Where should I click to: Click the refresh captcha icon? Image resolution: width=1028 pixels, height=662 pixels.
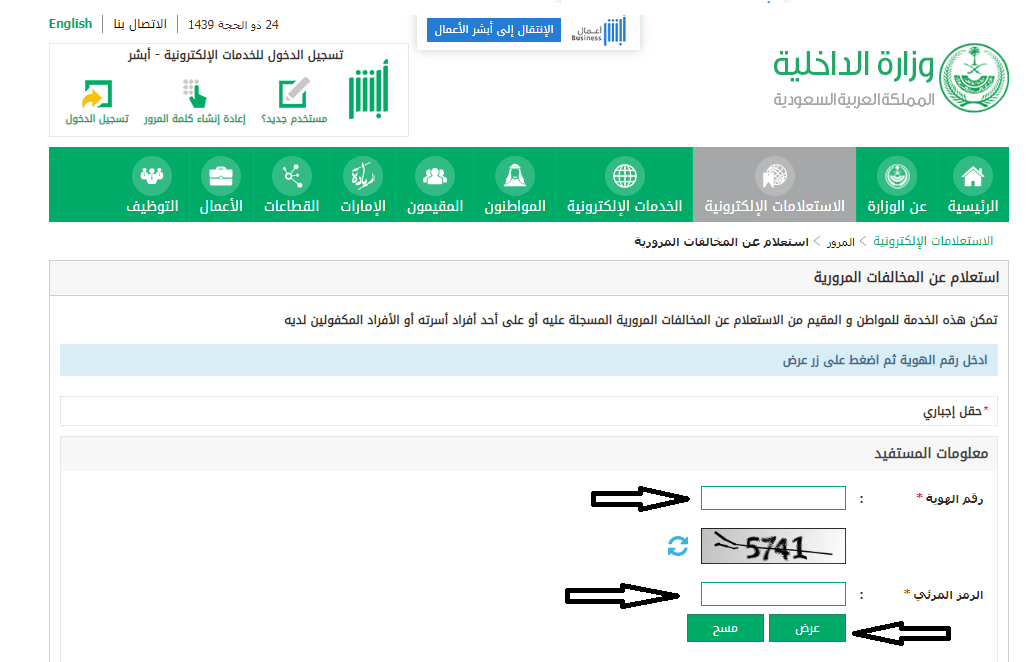[678, 546]
